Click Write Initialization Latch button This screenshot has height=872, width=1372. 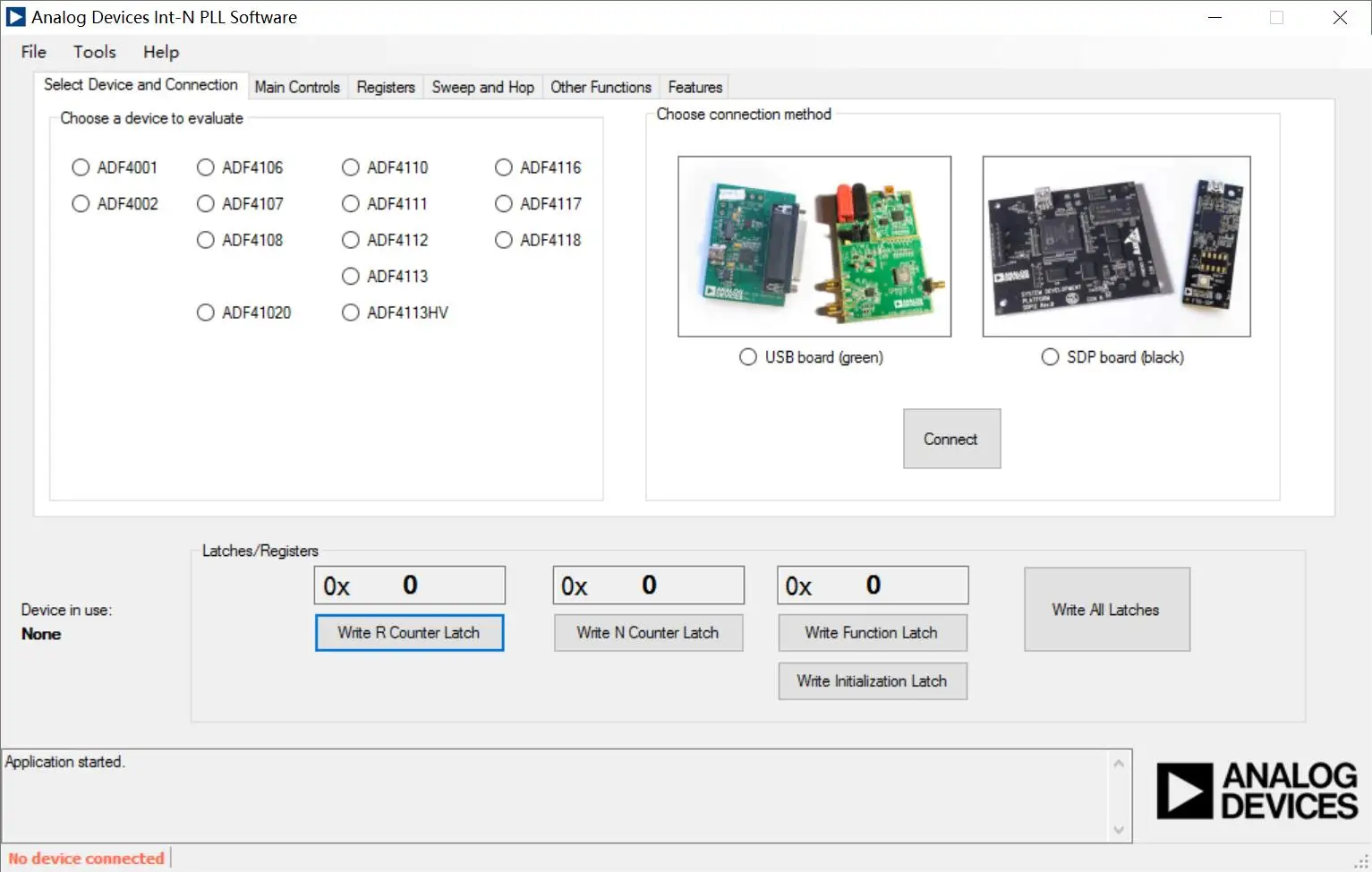click(872, 681)
